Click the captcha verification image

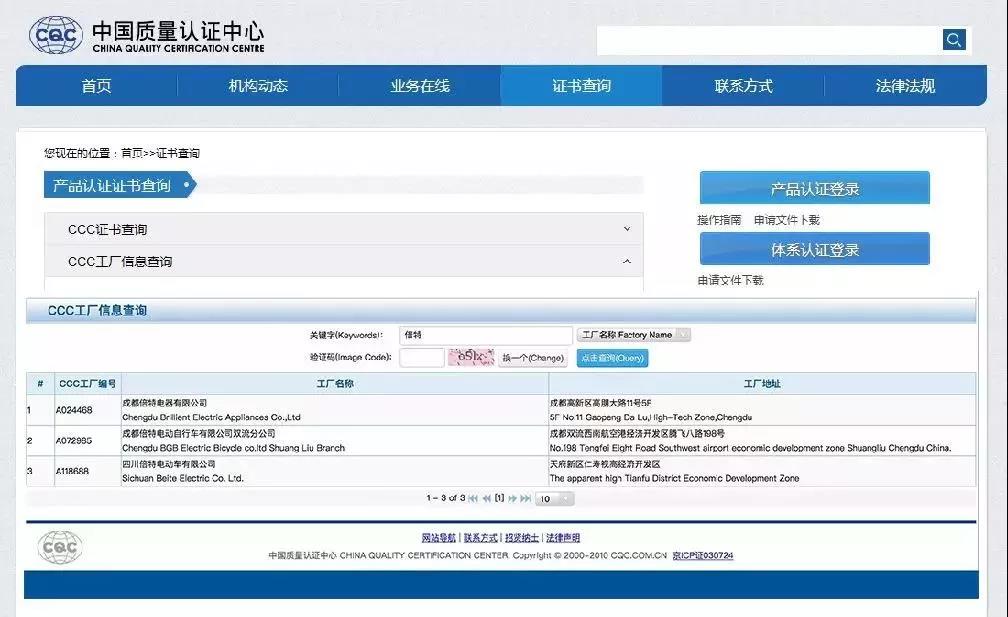pos(471,357)
